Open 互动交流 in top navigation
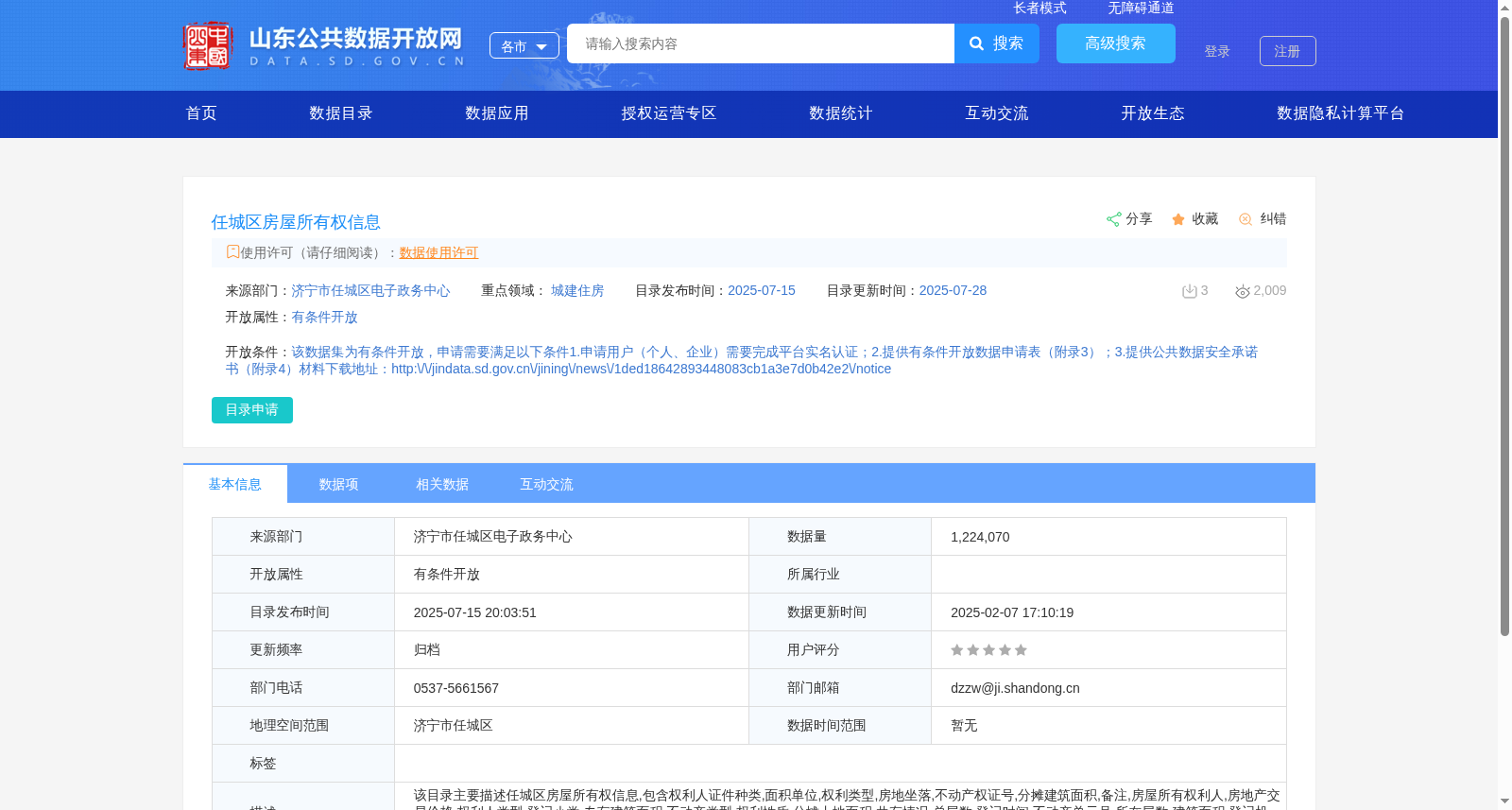This screenshot has width=1512, height=810. coord(997,113)
